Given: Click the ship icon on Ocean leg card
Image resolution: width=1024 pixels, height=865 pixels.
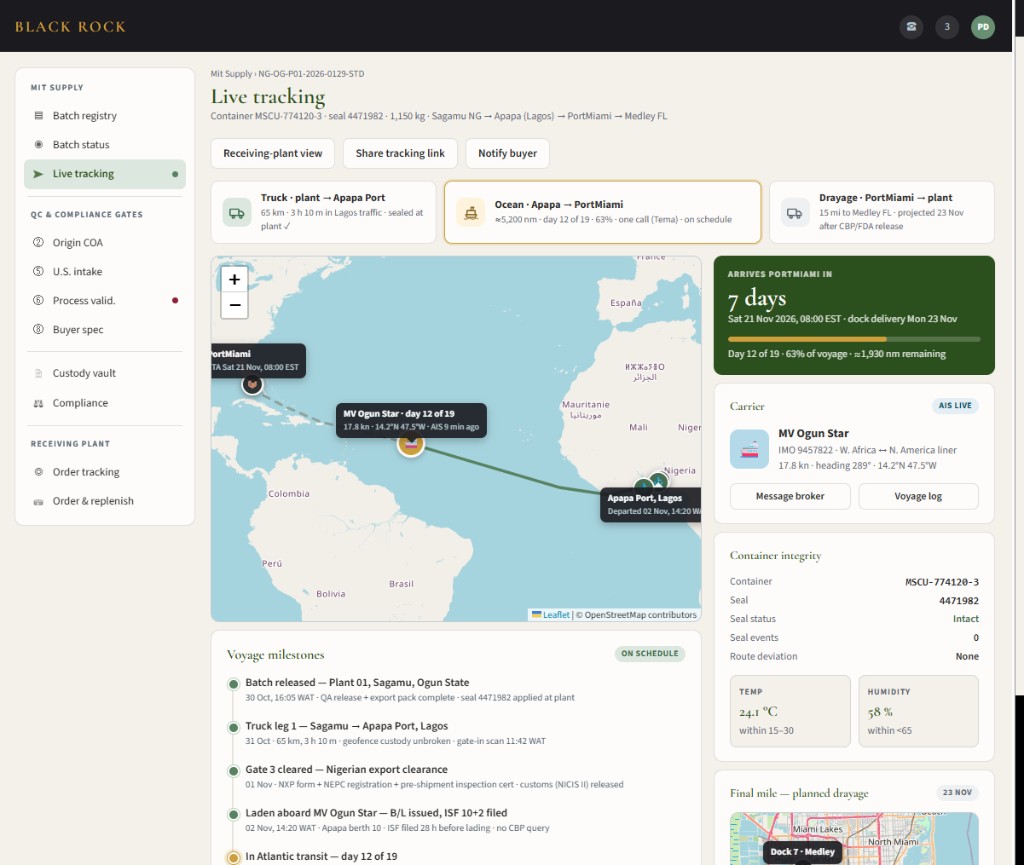Looking at the screenshot, I should coord(470,213).
